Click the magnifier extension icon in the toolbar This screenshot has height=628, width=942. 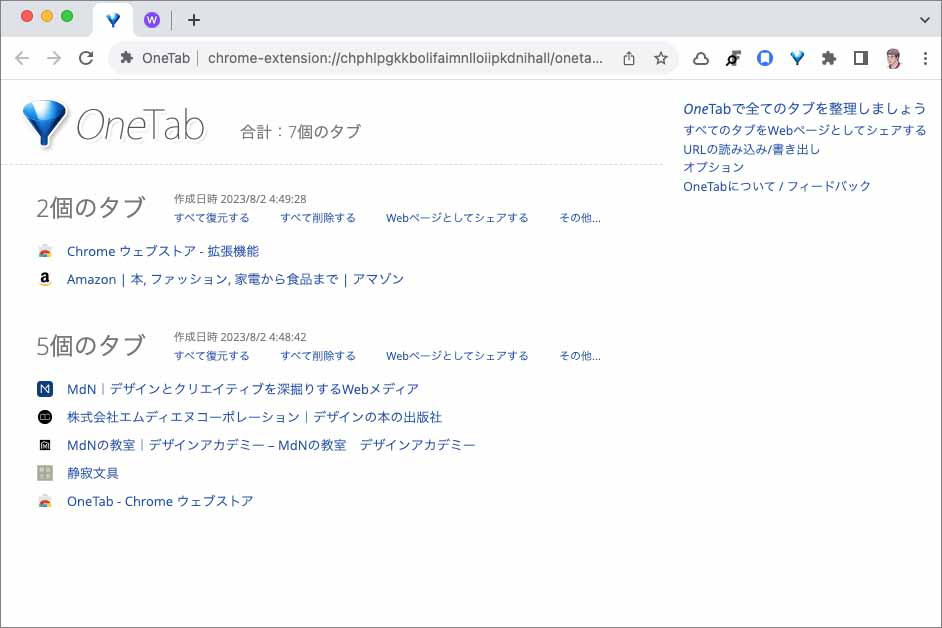click(x=734, y=59)
